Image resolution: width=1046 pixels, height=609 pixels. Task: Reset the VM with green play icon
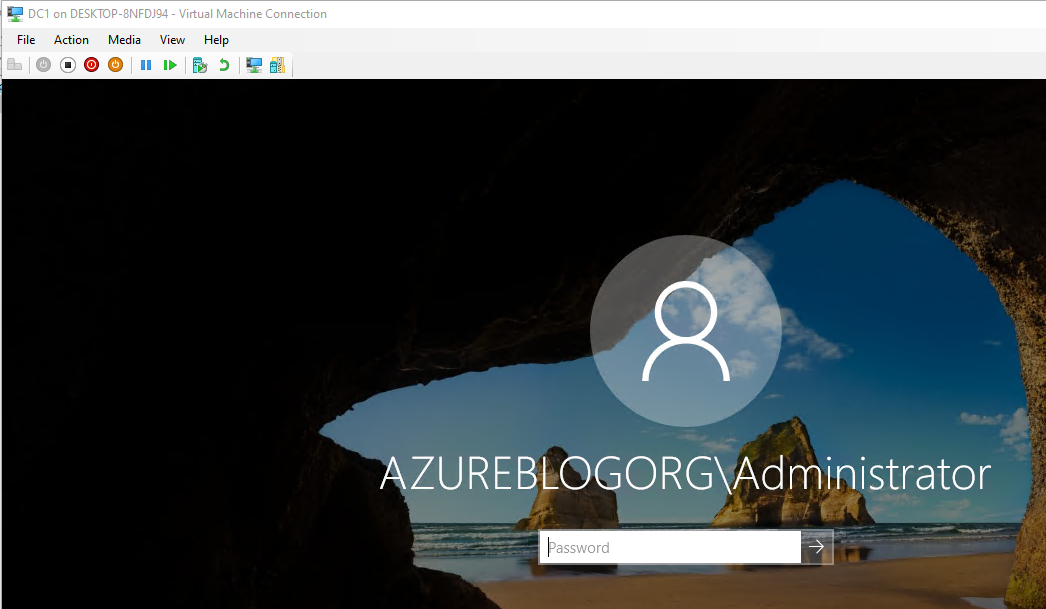(x=170, y=65)
